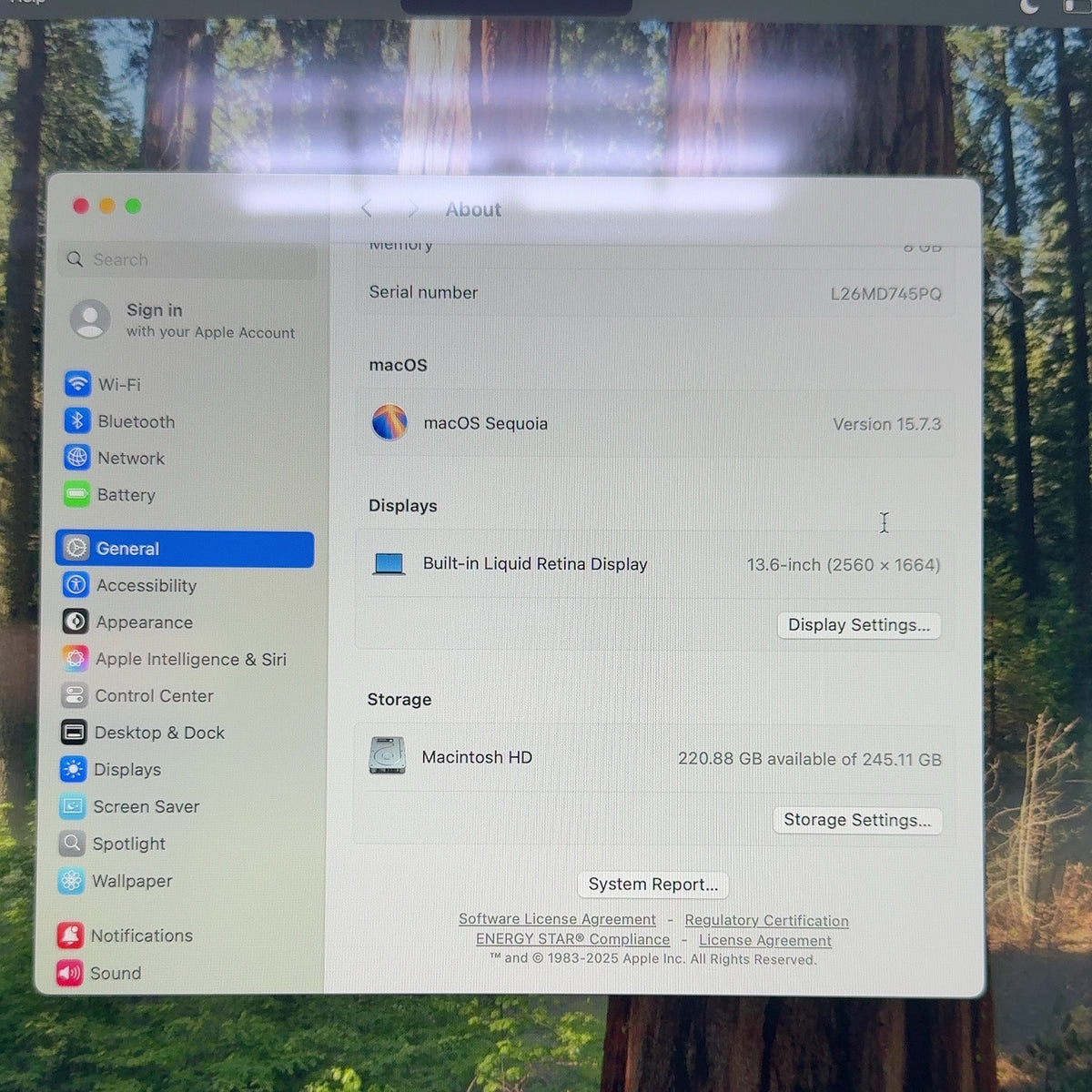Select the Displays sun icon in sidebar
The width and height of the screenshot is (1092, 1092).
pos(73,769)
